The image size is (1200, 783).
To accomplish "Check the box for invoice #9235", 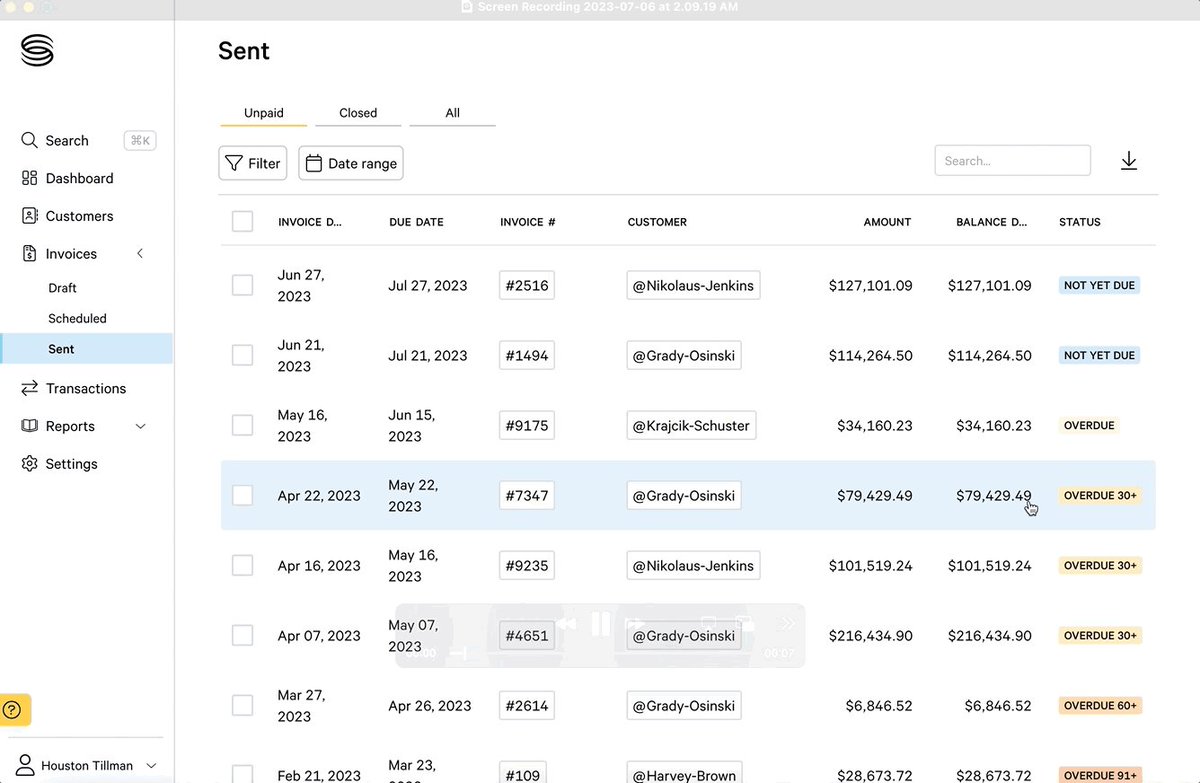I will click(x=242, y=565).
